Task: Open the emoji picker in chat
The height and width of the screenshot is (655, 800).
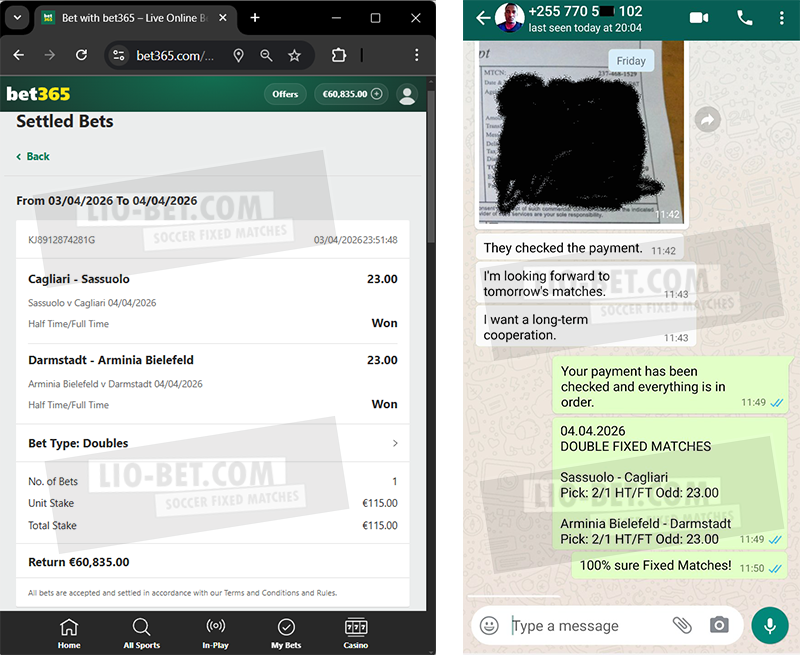Action: point(489,625)
